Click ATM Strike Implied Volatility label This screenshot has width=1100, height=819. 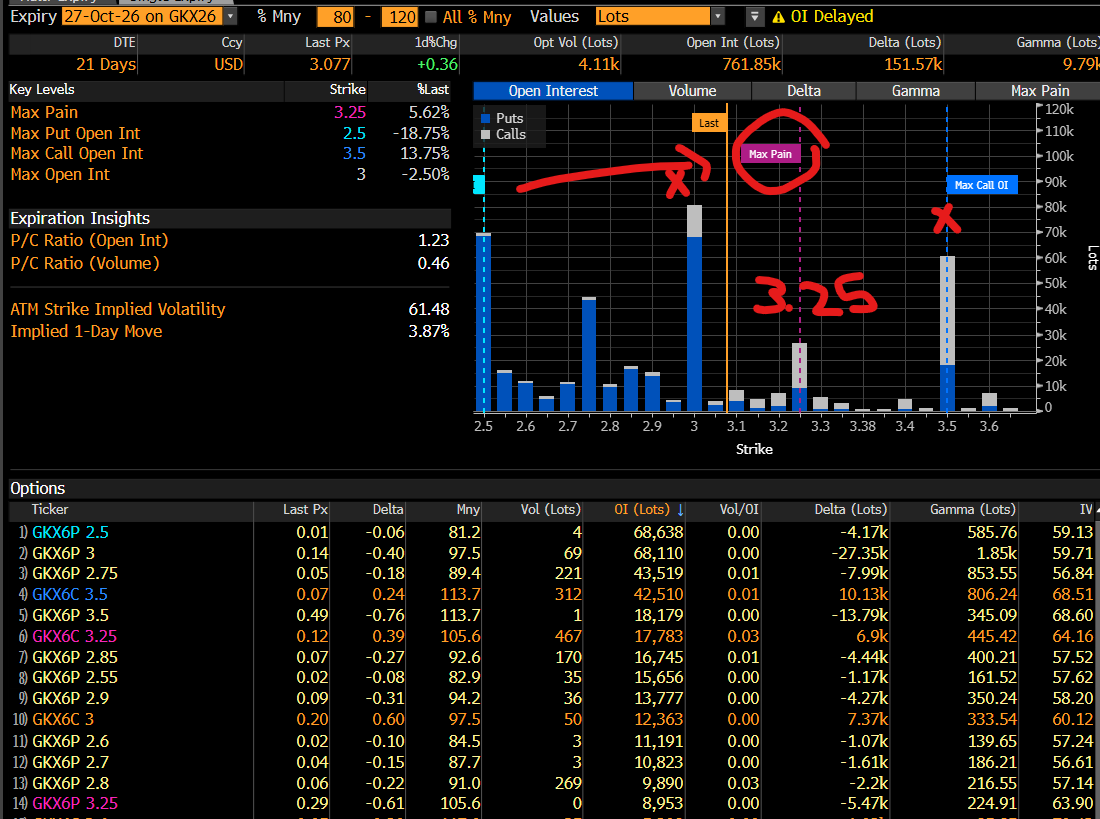[118, 309]
